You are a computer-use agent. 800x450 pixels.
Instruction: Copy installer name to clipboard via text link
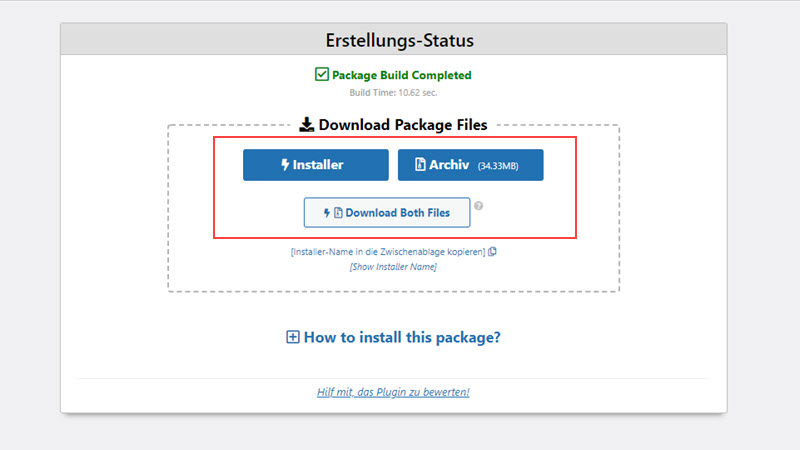tap(388, 252)
